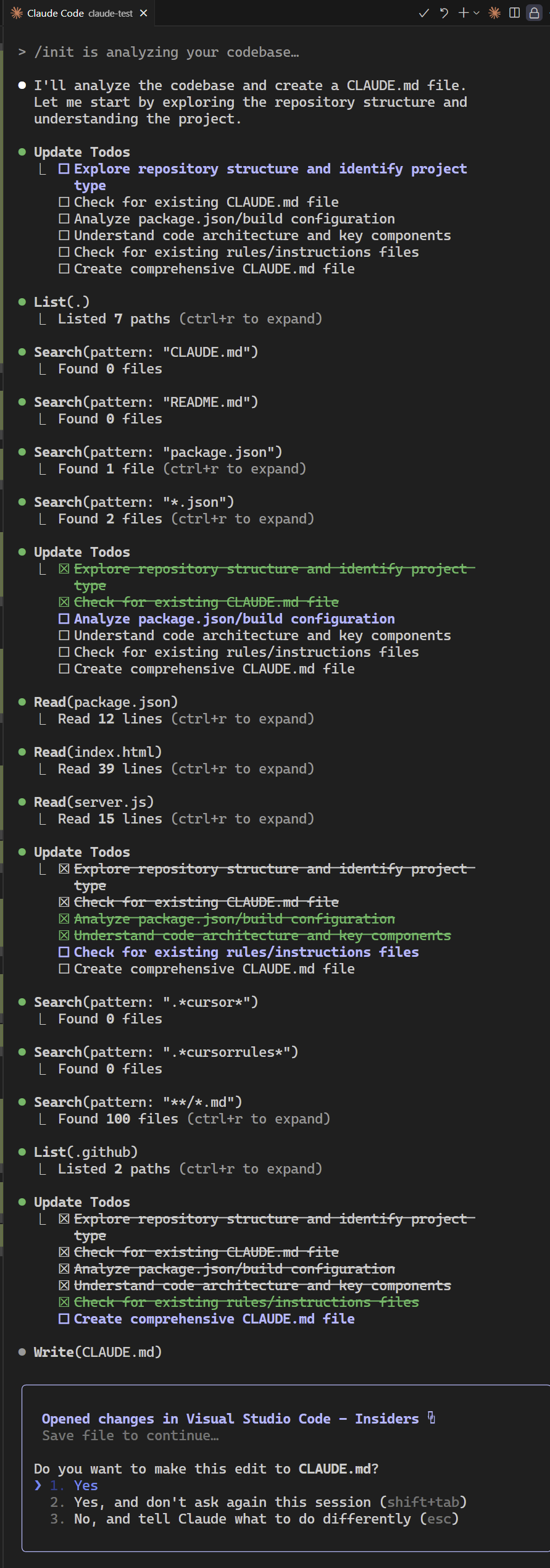
Task: Click the 'Read(index.html)' tool call line
Action: point(98,752)
